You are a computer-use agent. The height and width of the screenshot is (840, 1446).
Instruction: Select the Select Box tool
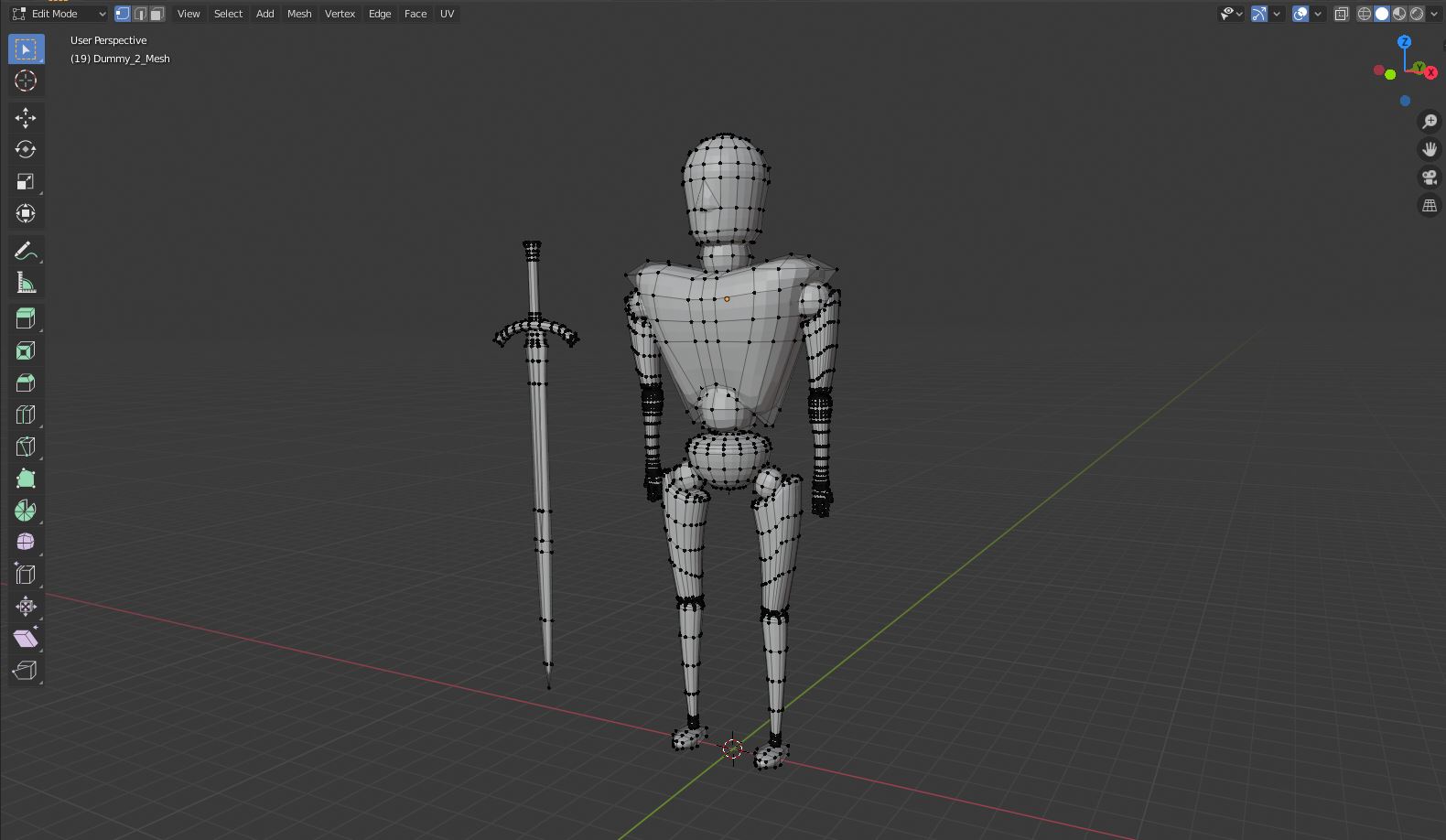pyautogui.click(x=26, y=48)
